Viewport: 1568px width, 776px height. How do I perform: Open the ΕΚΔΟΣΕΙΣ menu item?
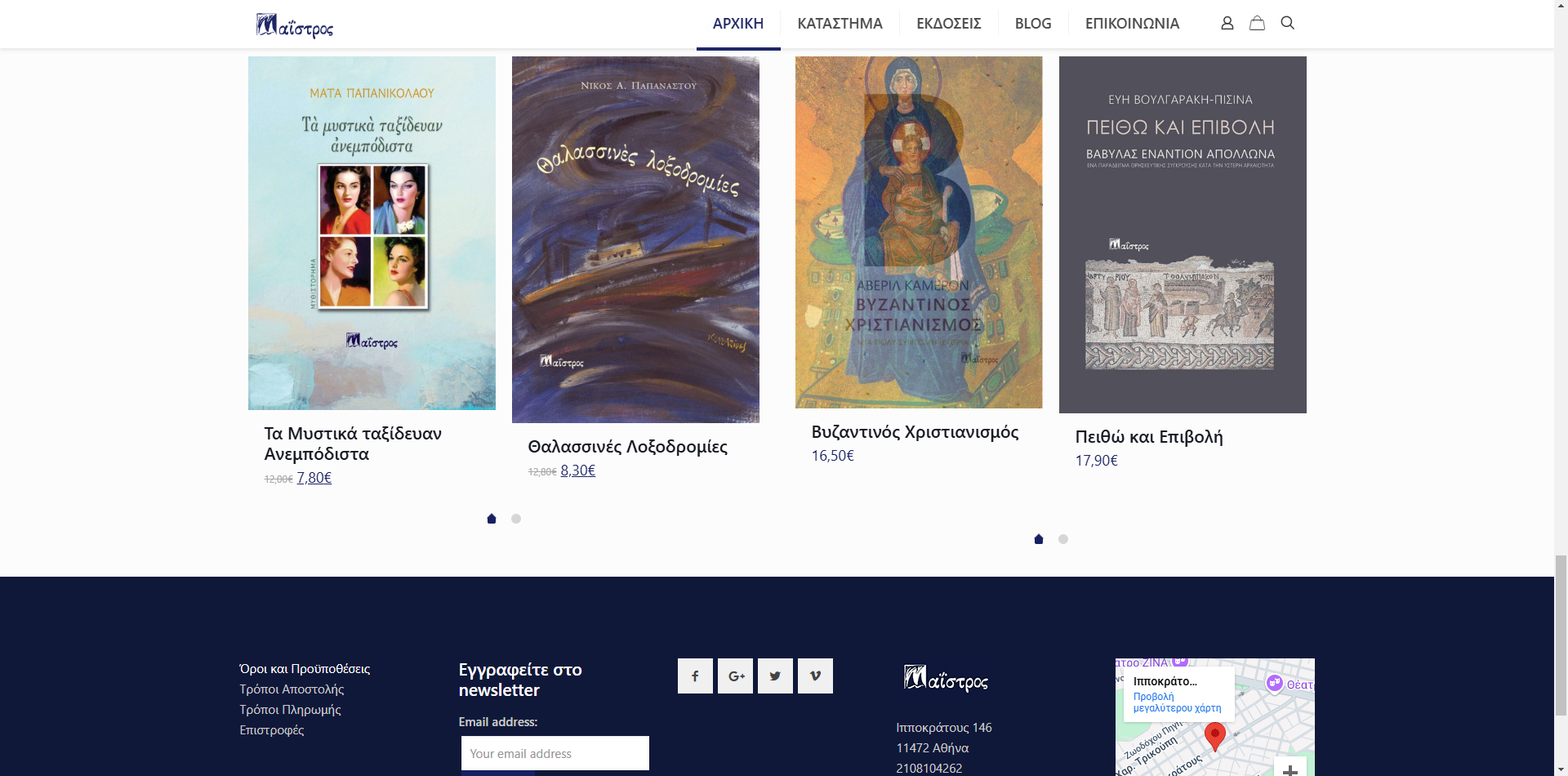pos(948,24)
